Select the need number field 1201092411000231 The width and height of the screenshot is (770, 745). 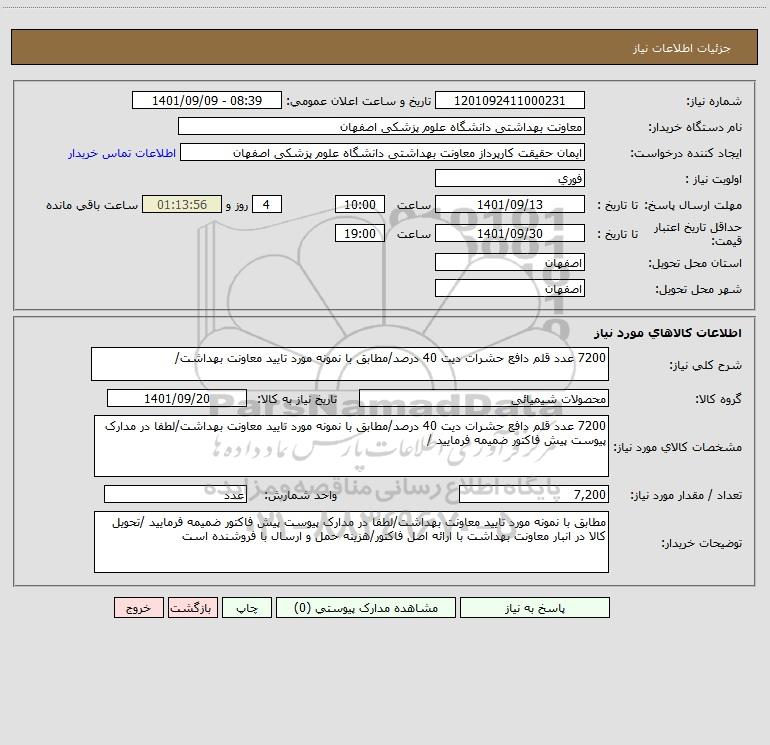tap(510, 100)
